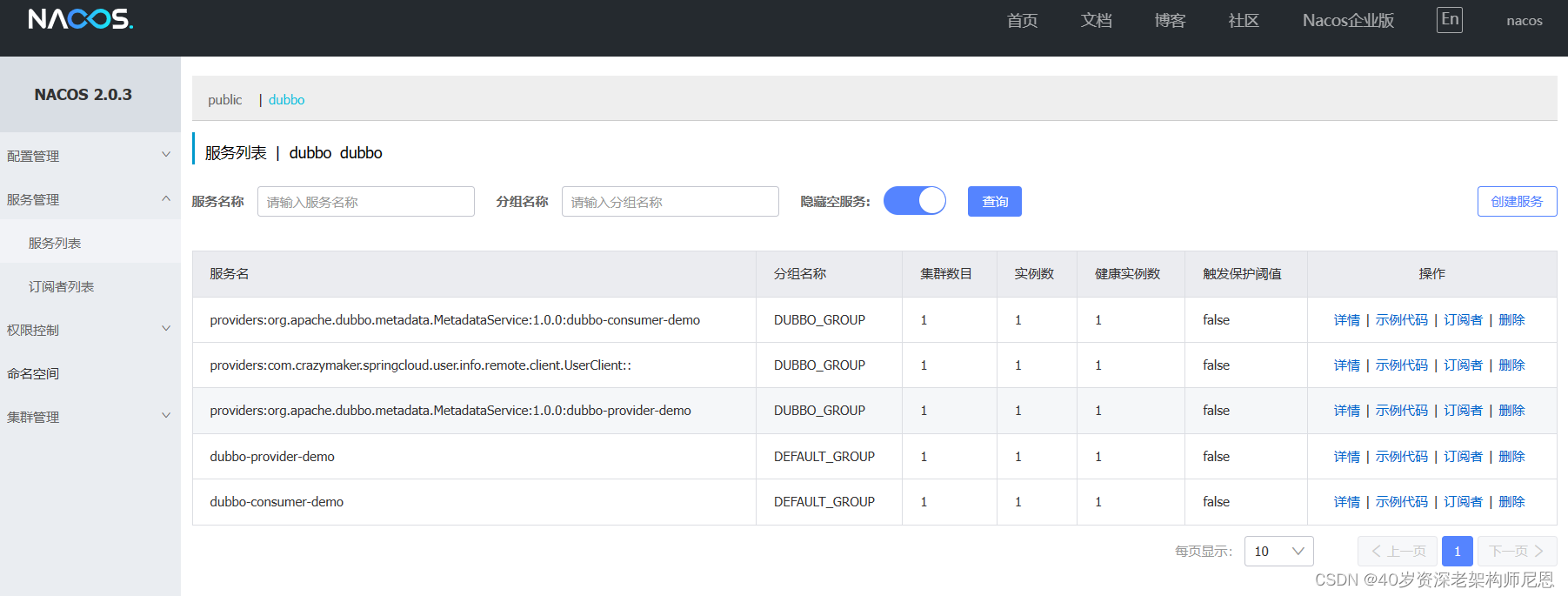Expand the 集群管理 menu chevron
Screen dimensions: 1568x596
[166, 416]
